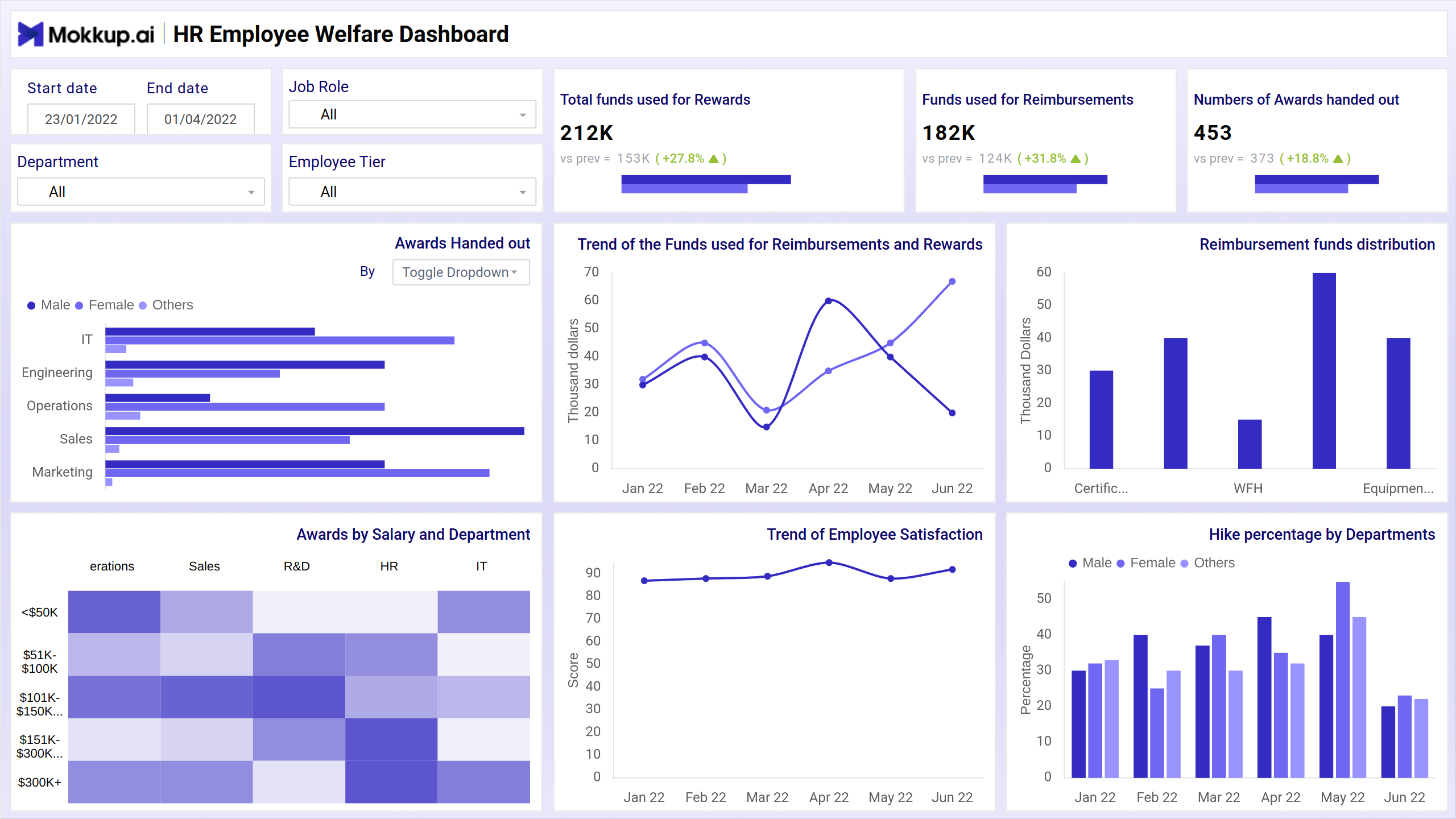Screen dimensions: 1456x819
Task: Click the IT Female bar in Awards chart
Action: click(280, 340)
